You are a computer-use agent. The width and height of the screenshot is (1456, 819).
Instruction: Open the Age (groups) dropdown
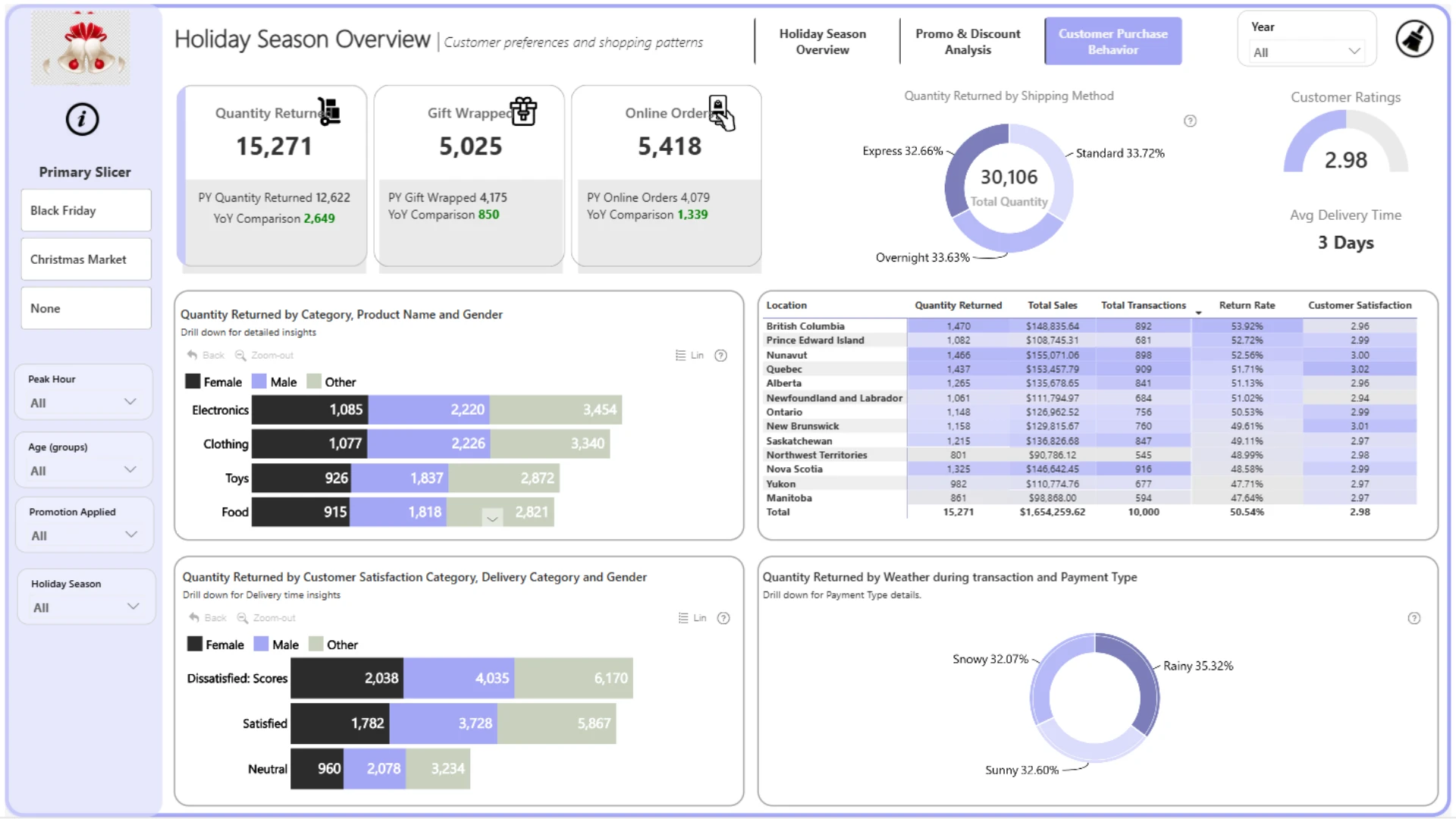tap(83, 471)
